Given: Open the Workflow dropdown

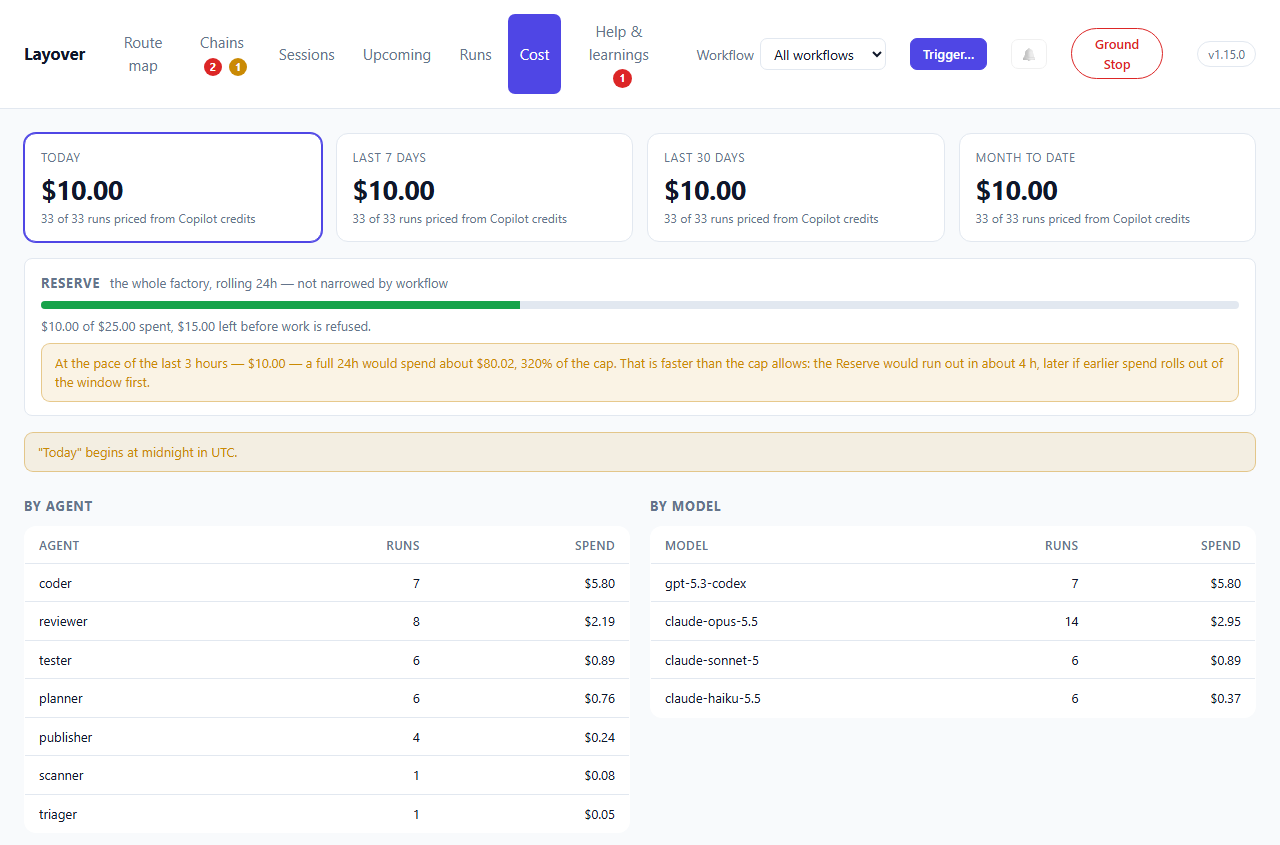Looking at the screenshot, I should coord(823,54).
